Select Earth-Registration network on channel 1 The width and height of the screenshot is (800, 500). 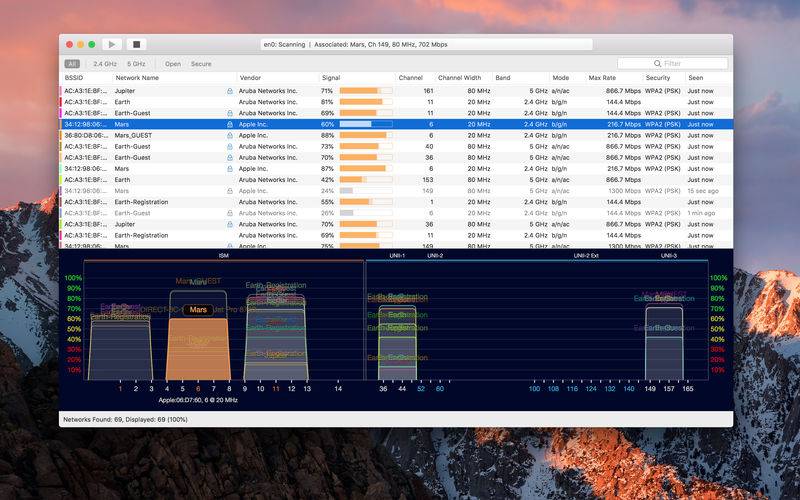(396, 202)
